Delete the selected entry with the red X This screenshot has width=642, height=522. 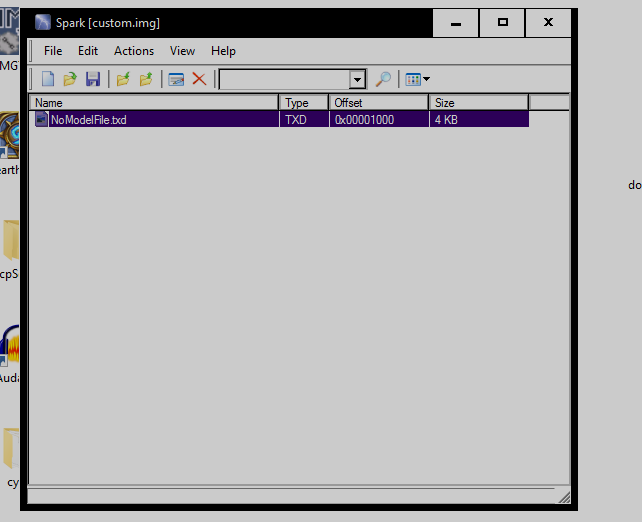(199, 79)
